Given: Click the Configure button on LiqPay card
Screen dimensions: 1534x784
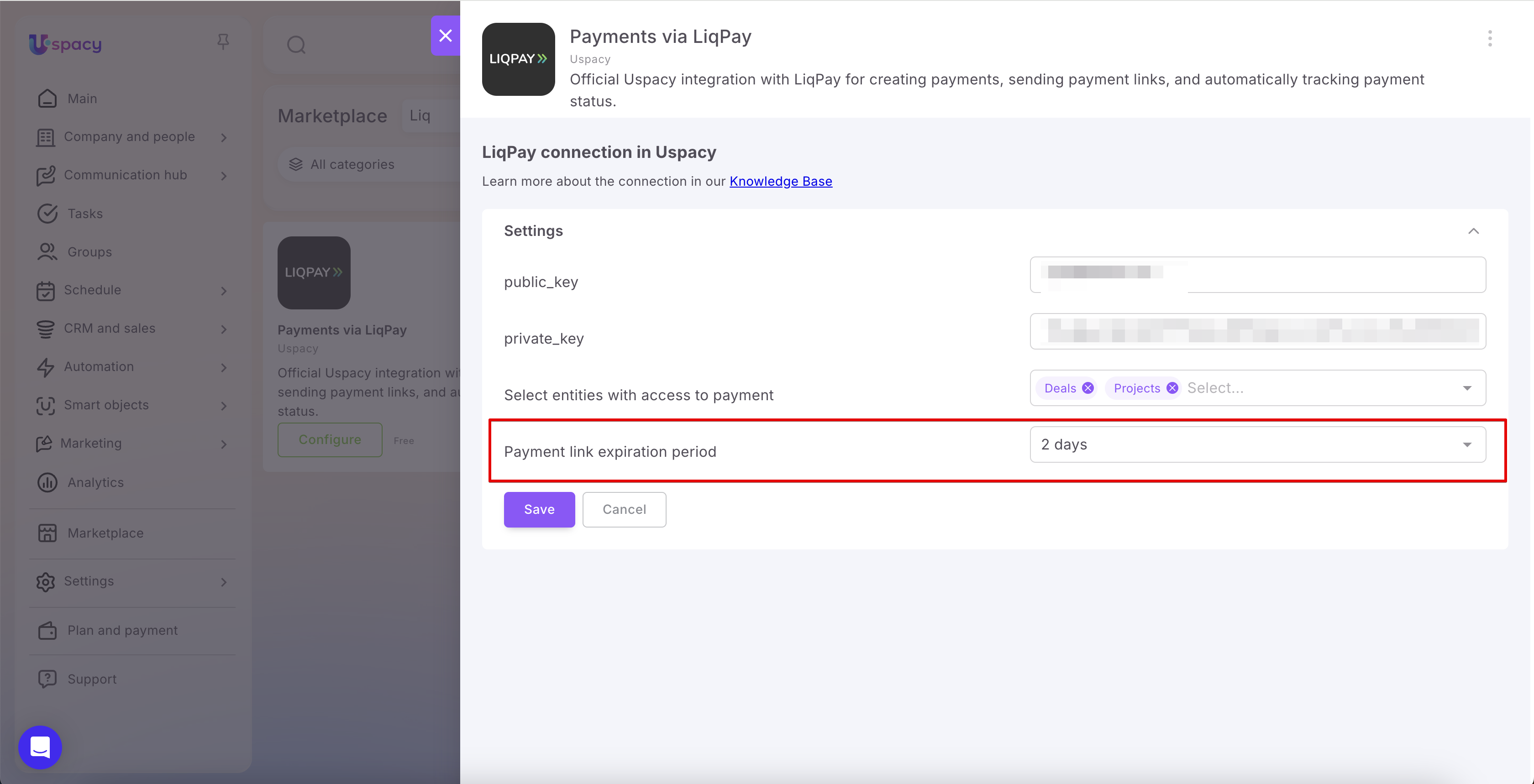Looking at the screenshot, I should coord(329,440).
